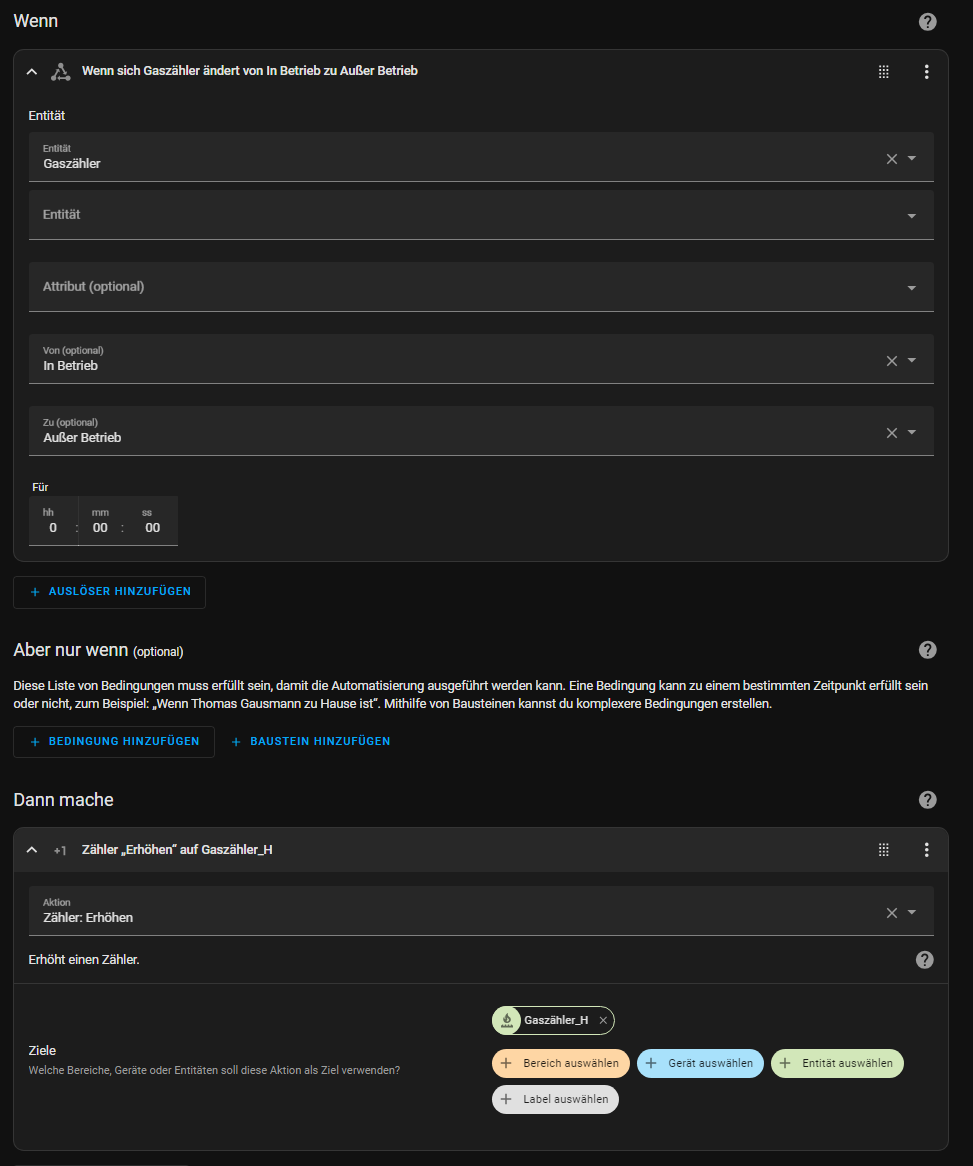Collapse the Gaszähler trigger card
973x1166 pixels.
(x=32, y=72)
